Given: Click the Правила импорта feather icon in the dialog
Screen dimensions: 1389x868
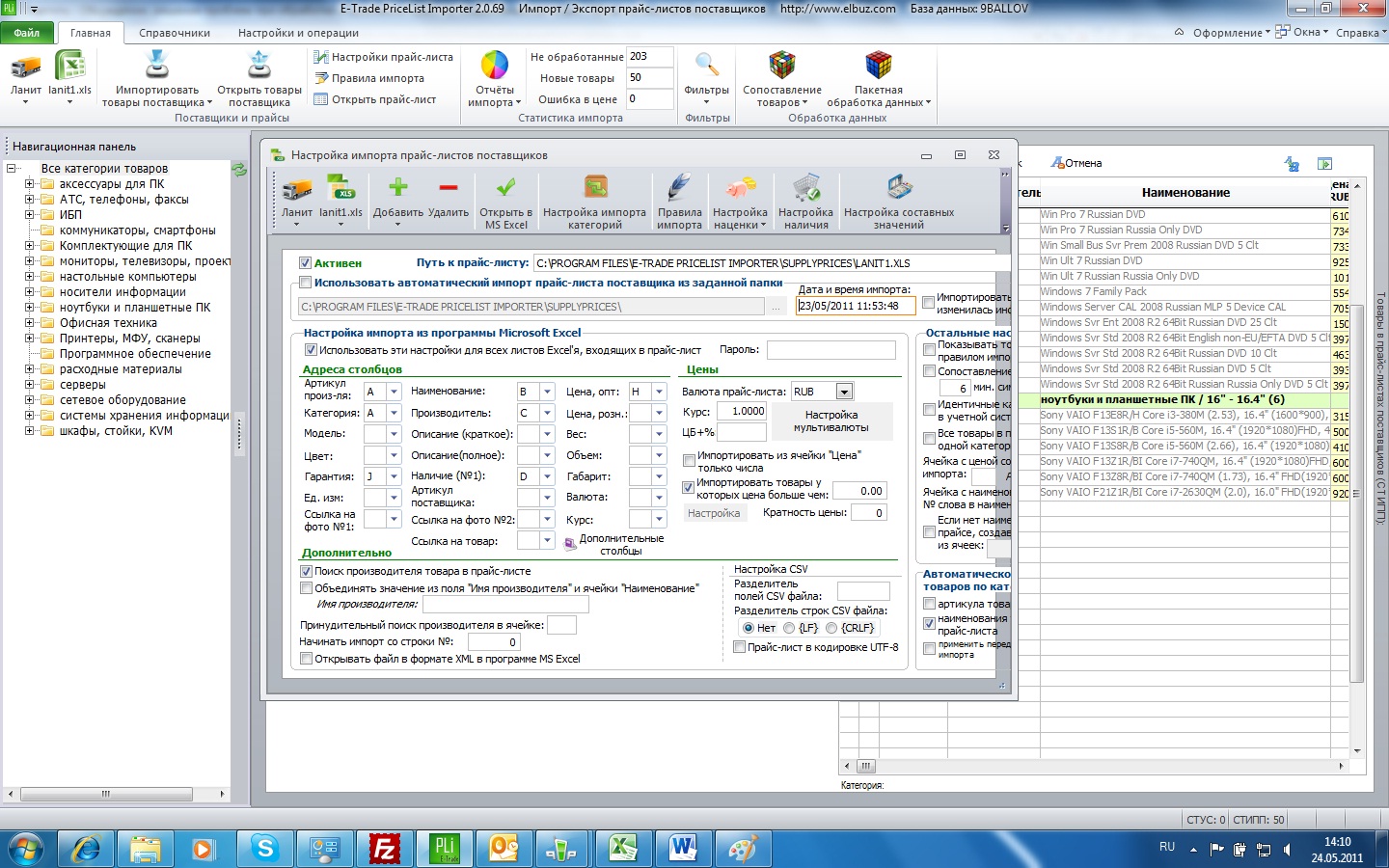Looking at the screenshot, I should pyautogui.click(x=680, y=187).
